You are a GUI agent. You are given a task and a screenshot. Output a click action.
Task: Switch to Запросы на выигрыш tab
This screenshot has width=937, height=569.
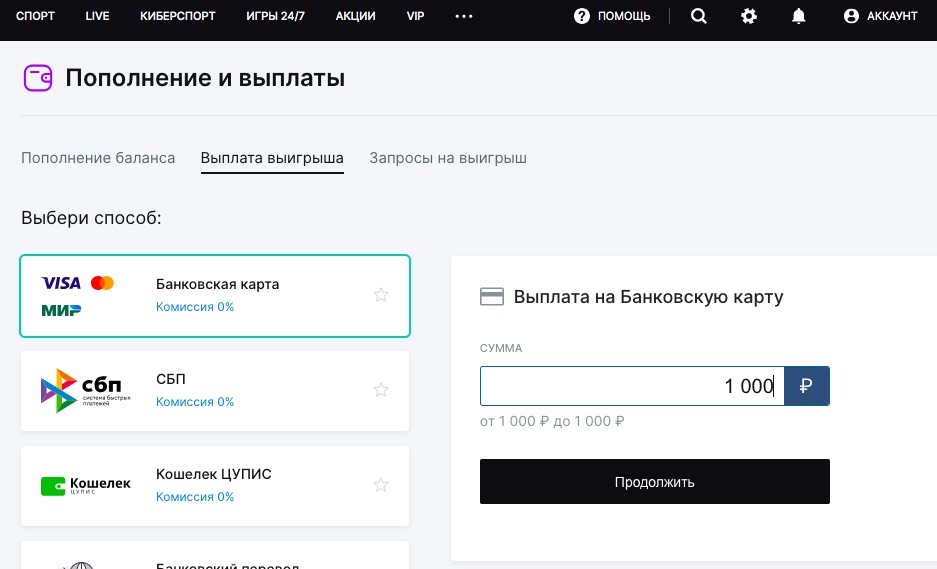click(x=448, y=158)
